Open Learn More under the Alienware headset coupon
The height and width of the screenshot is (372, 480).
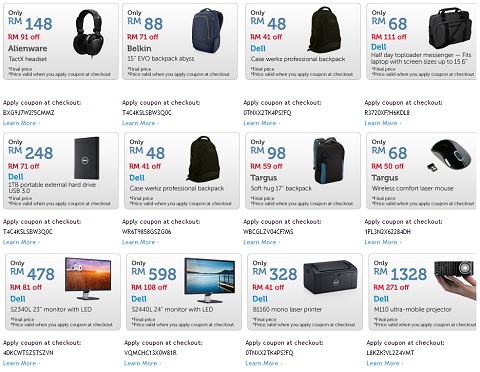pos(21,123)
